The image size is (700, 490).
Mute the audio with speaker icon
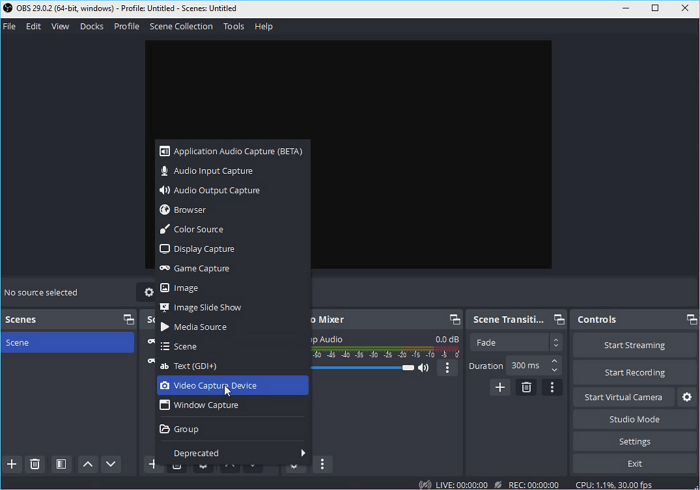[x=423, y=368]
